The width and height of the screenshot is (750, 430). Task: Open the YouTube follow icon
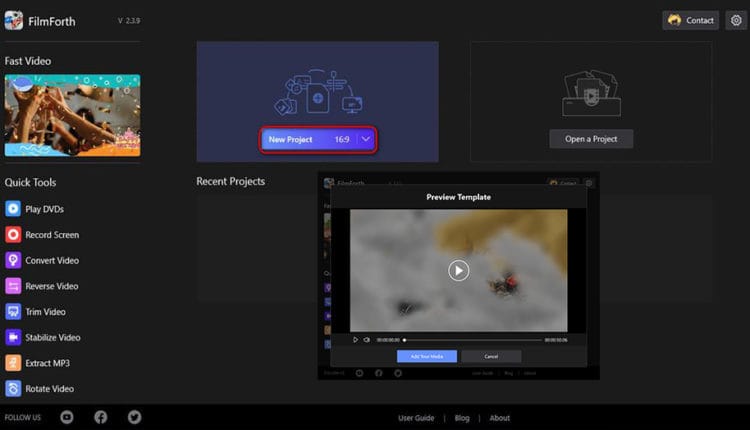(67, 417)
